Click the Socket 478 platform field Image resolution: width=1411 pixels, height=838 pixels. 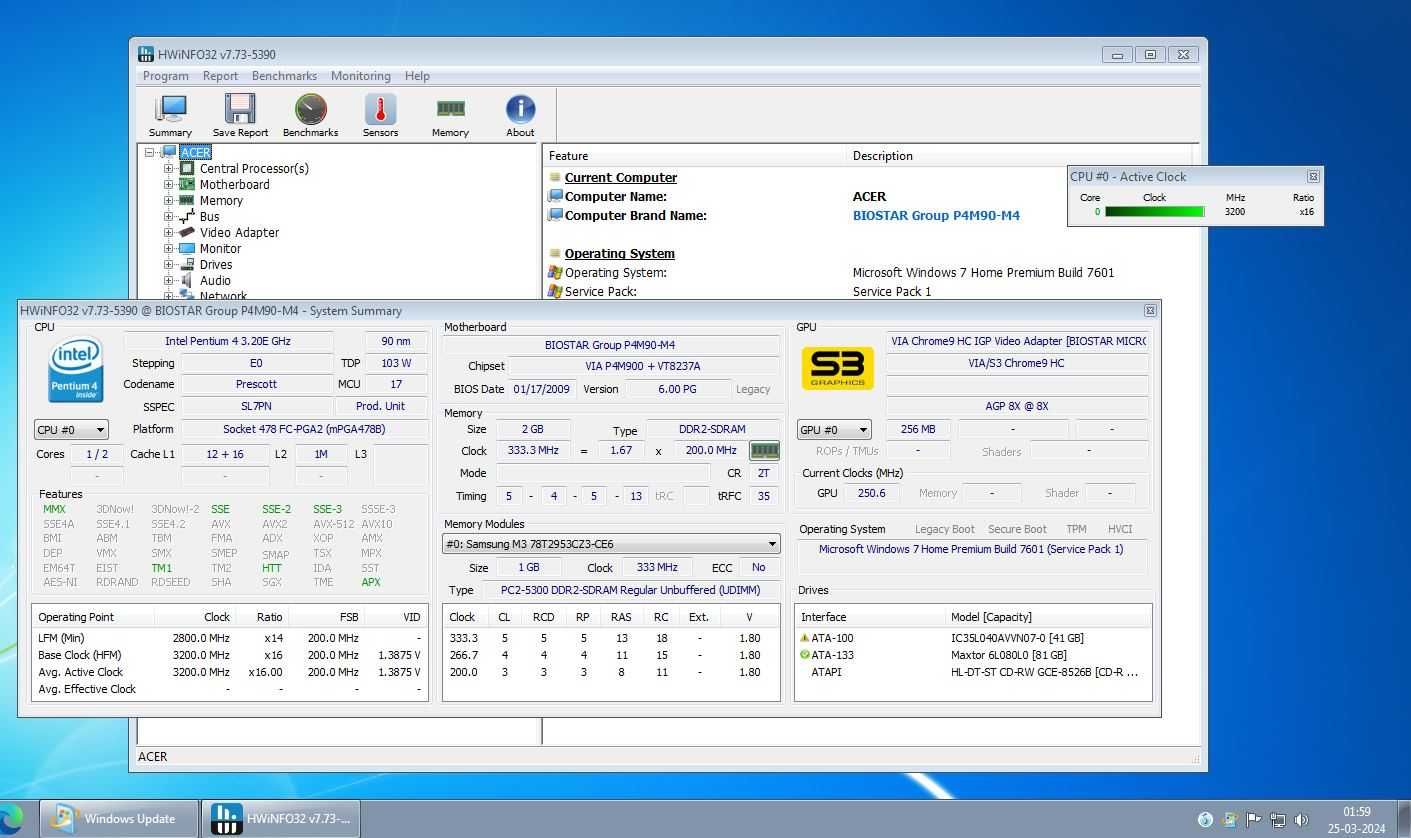point(304,429)
